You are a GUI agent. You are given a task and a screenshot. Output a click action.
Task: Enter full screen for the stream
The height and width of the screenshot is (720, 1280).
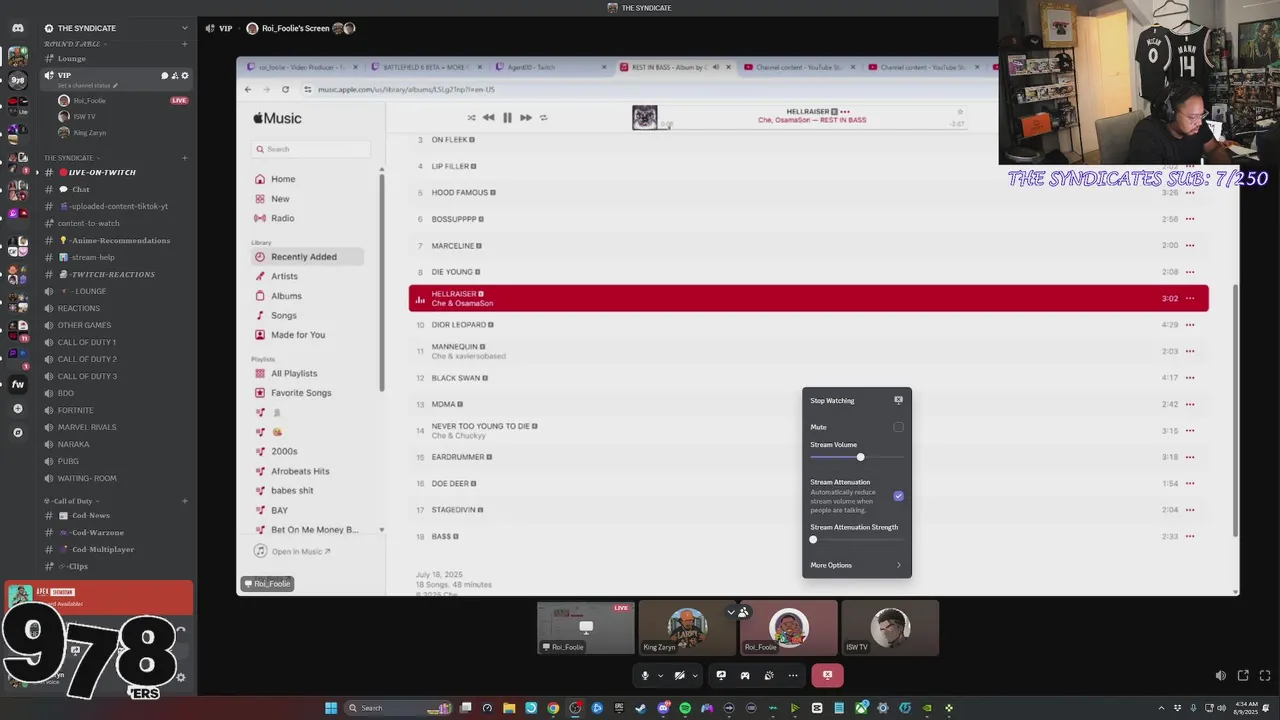pyautogui.click(x=1265, y=676)
